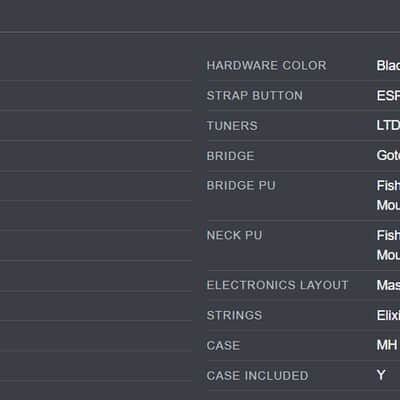Click the bridge pickup value starting 'Fish'
The width and height of the screenshot is (400, 400).
pyautogui.click(x=388, y=185)
